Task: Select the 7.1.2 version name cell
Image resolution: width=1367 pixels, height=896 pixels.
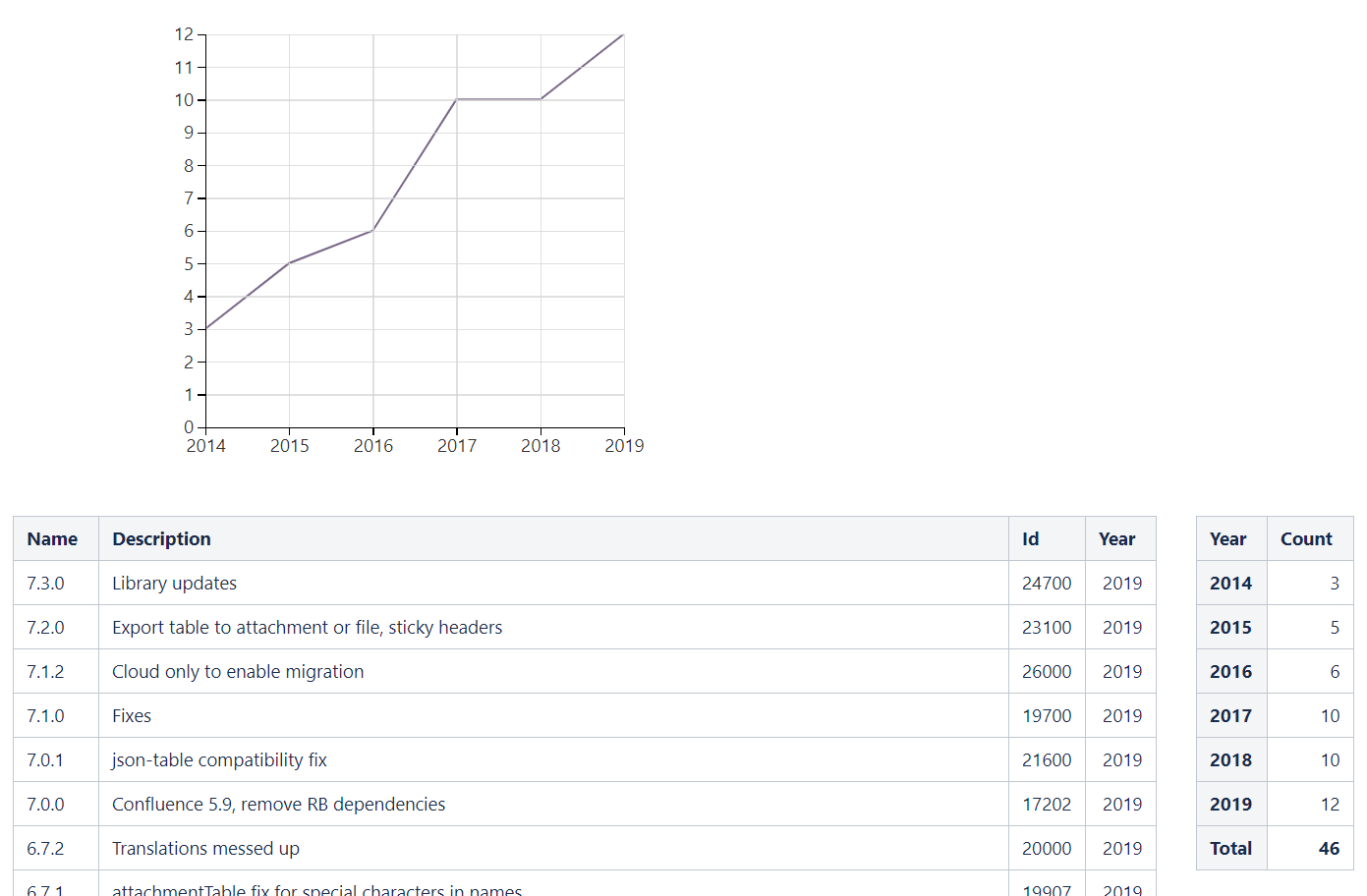Action: [45, 671]
